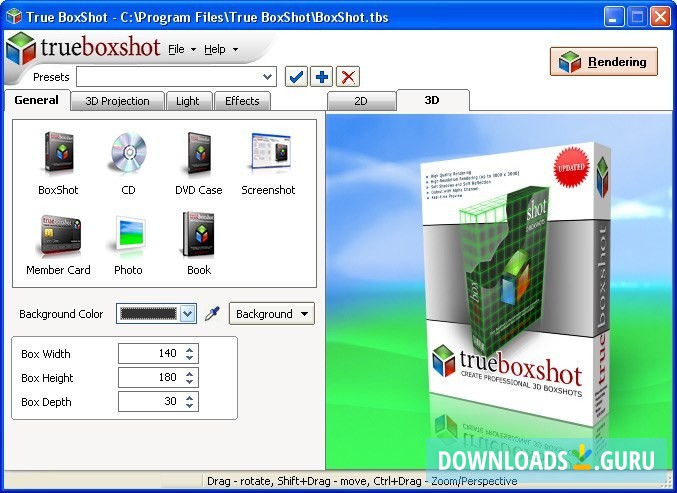Click the Box Depth value field
This screenshot has width=677, height=493.
click(158, 401)
